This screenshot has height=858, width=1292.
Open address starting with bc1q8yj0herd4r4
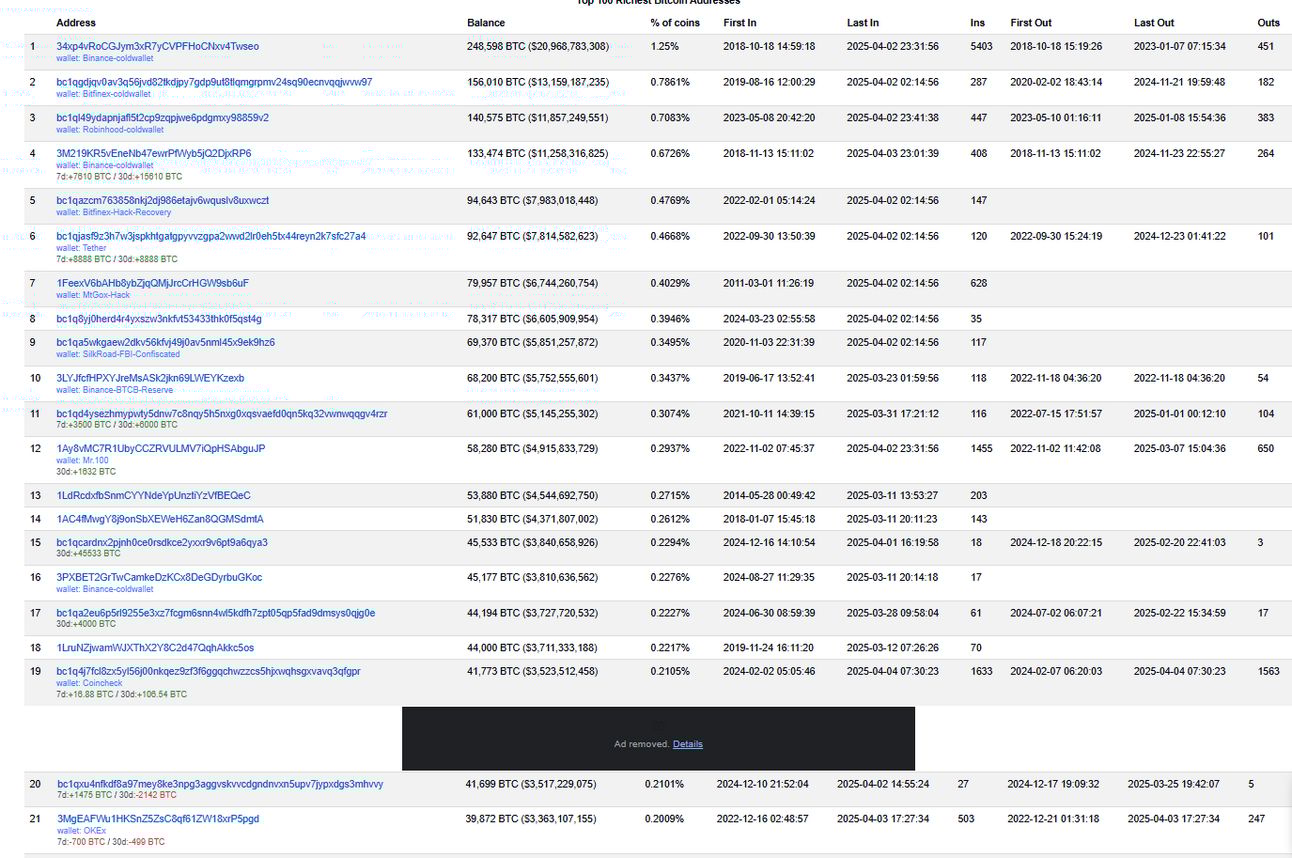click(x=159, y=319)
